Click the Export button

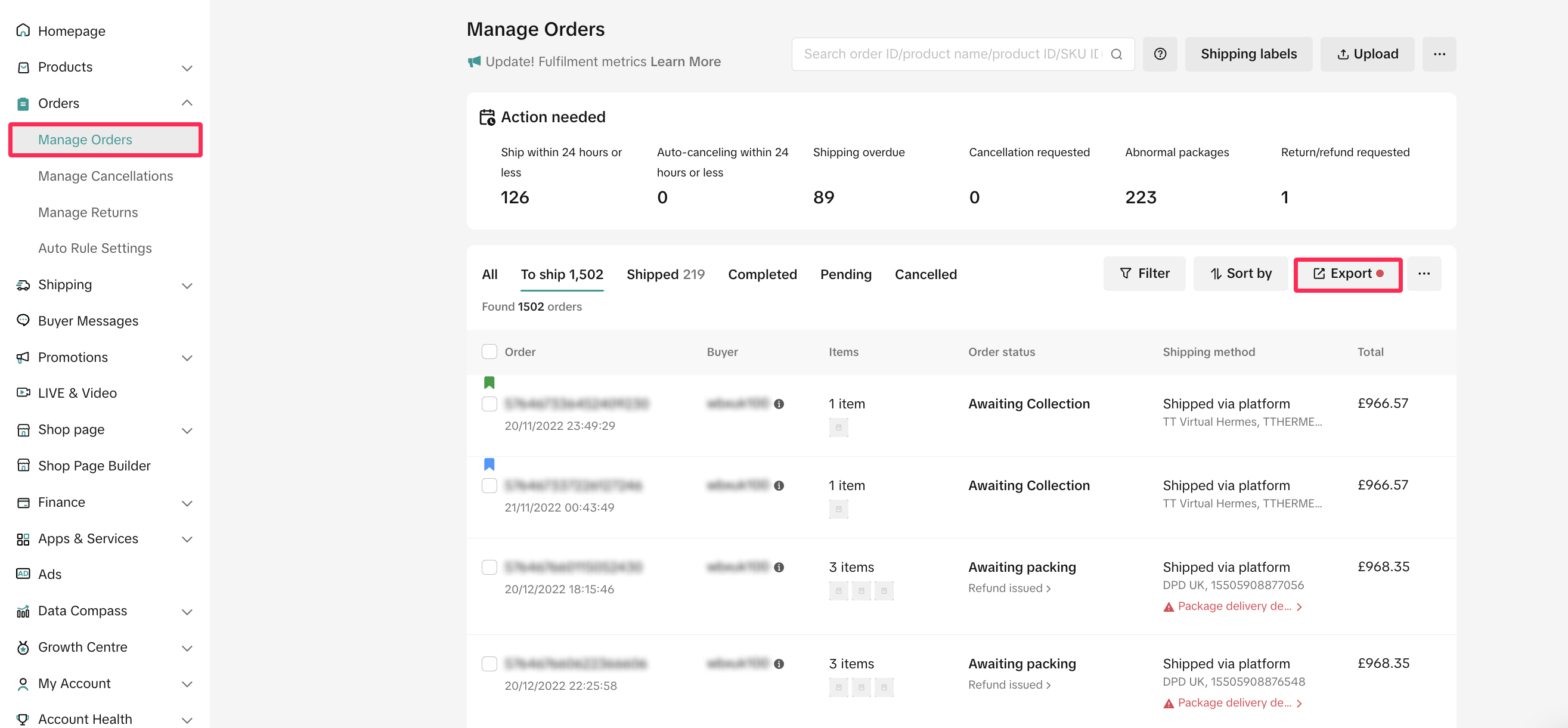pyautogui.click(x=1347, y=274)
